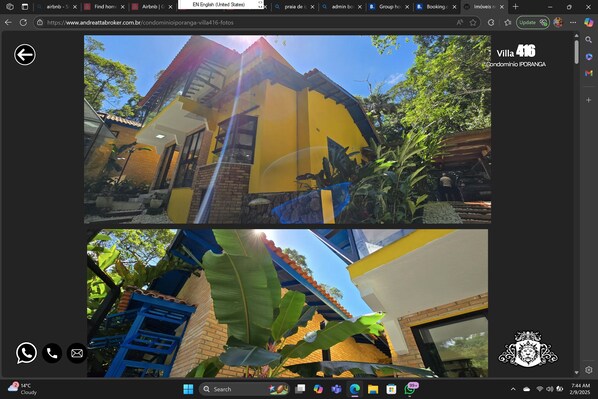This screenshot has height=399, width=598.
Task: Click the Update button
Action: (532, 23)
